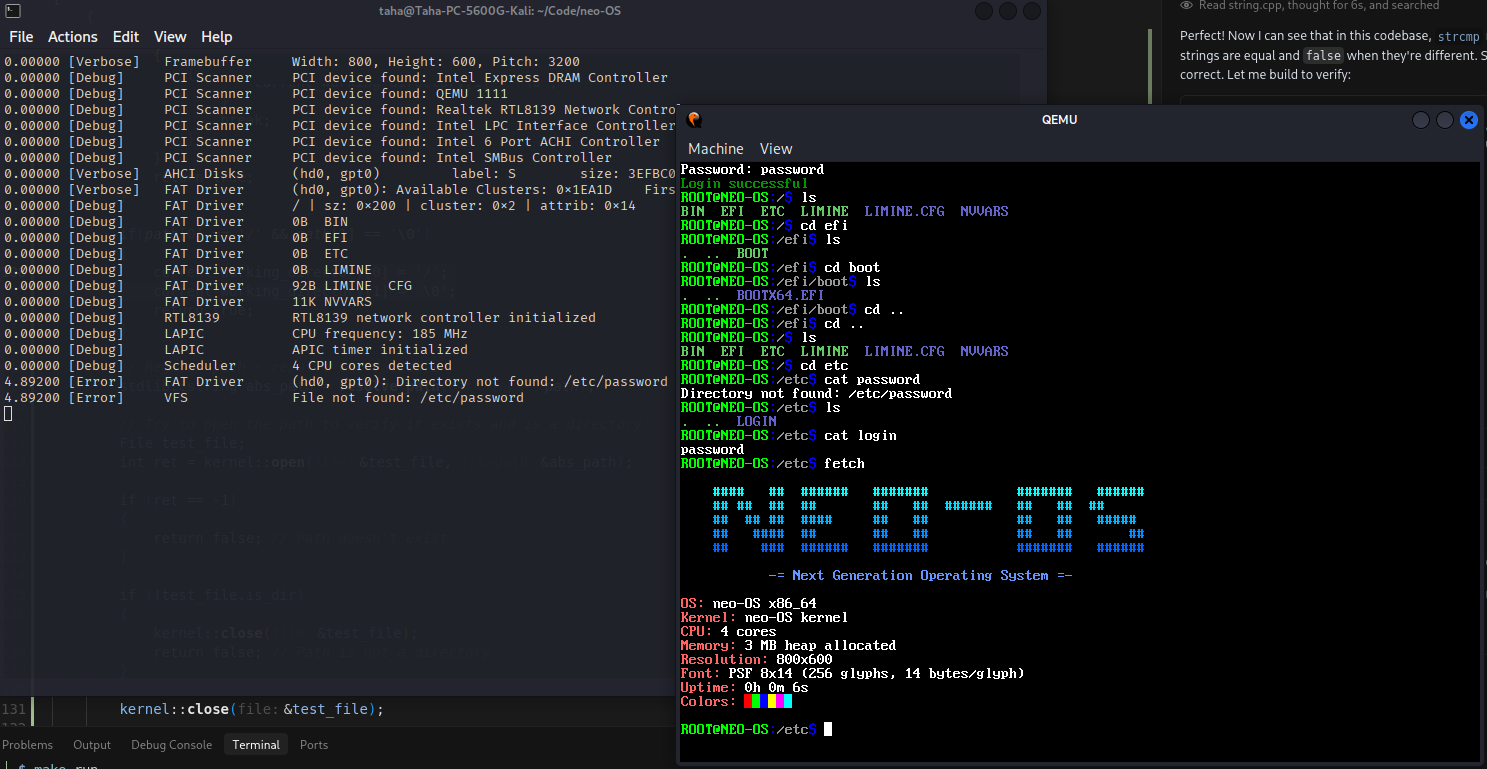The height and width of the screenshot is (769, 1487).
Task: Click 'Intel SMBus Controller' PCI log line
Action: tap(452, 157)
